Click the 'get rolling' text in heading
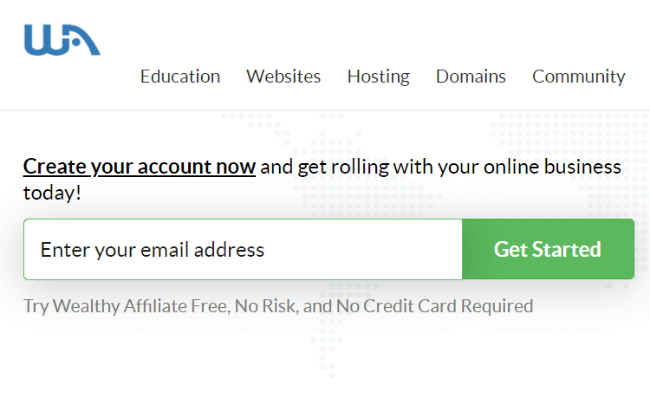Viewport: 650px width, 400px height. point(343,167)
